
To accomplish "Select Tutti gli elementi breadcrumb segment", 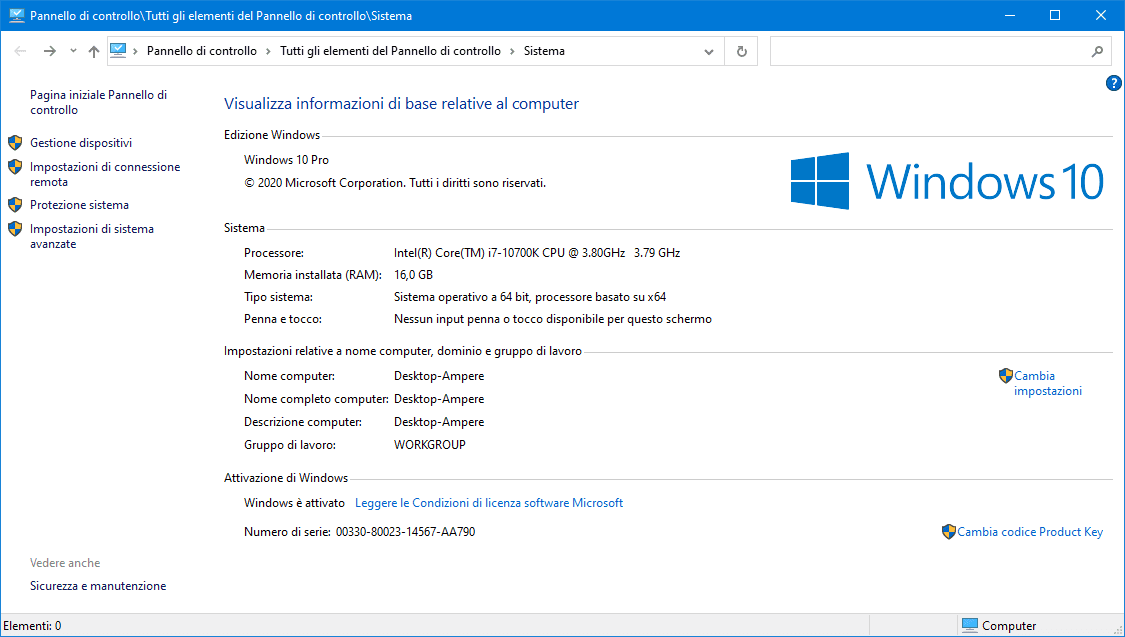I will tap(390, 51).
